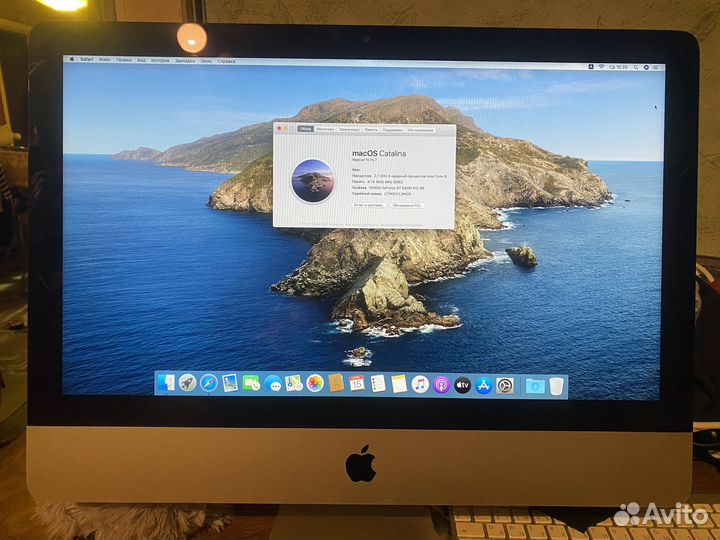
Task: Open Photos colorful flower icon in Dock
Action: 315,383
